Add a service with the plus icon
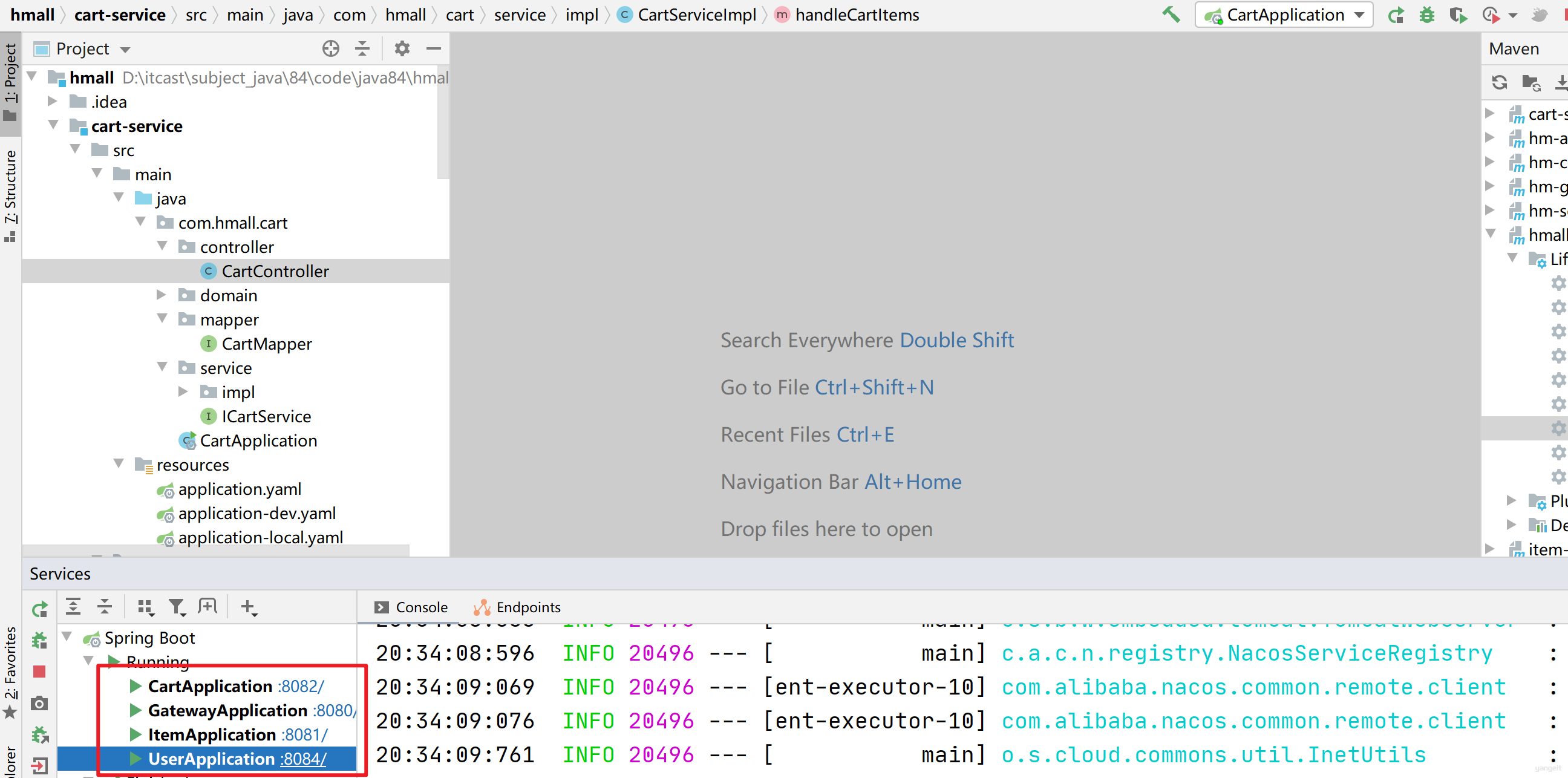 (x=249, y=607)
